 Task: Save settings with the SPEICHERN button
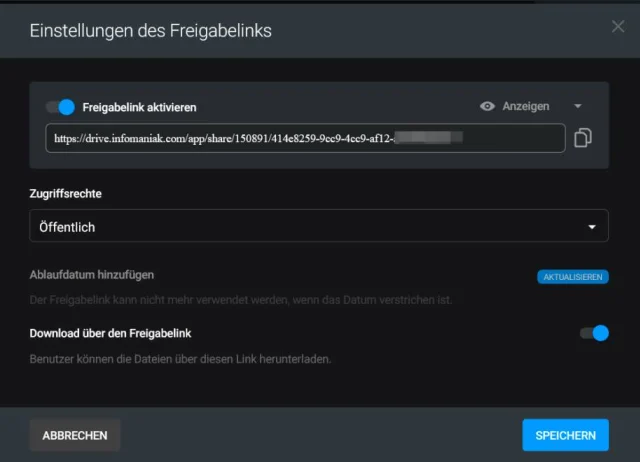(565, 435)
